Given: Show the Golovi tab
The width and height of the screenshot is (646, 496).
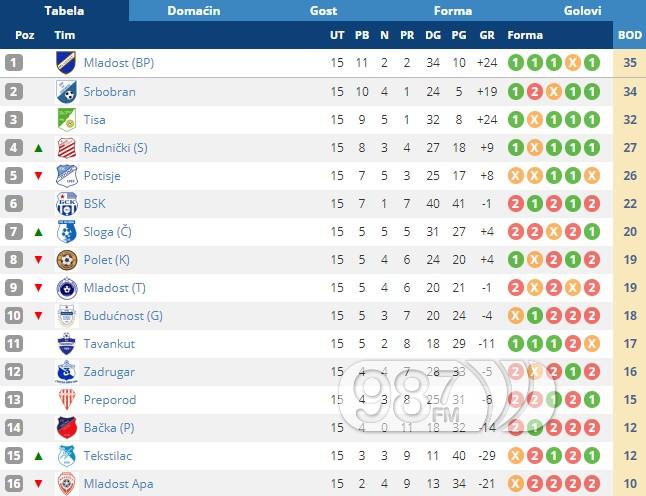Looking at the screenshot, I should pyautogui.click(x=582, y=11).
